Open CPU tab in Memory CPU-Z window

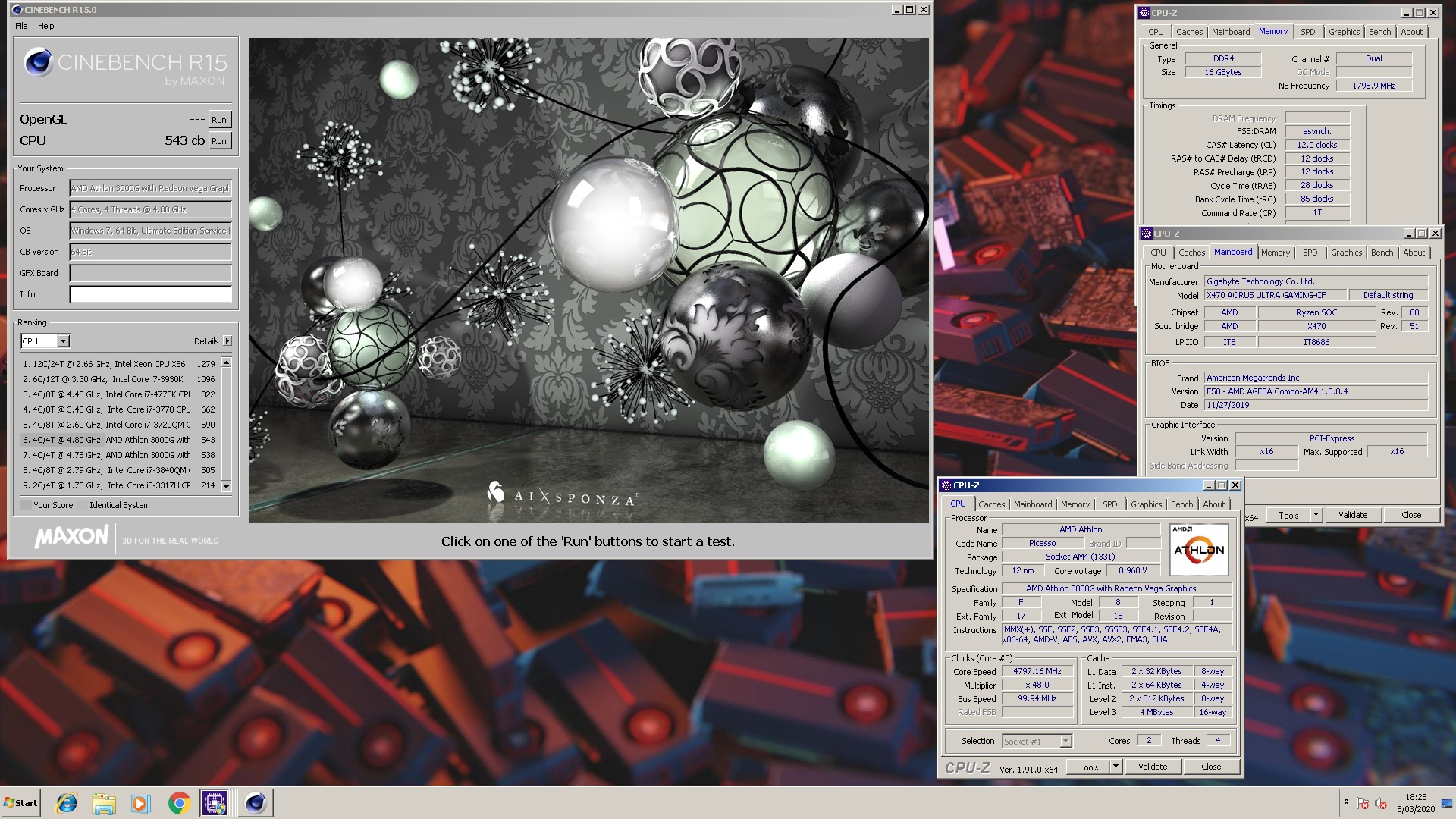coord(1156,32)
